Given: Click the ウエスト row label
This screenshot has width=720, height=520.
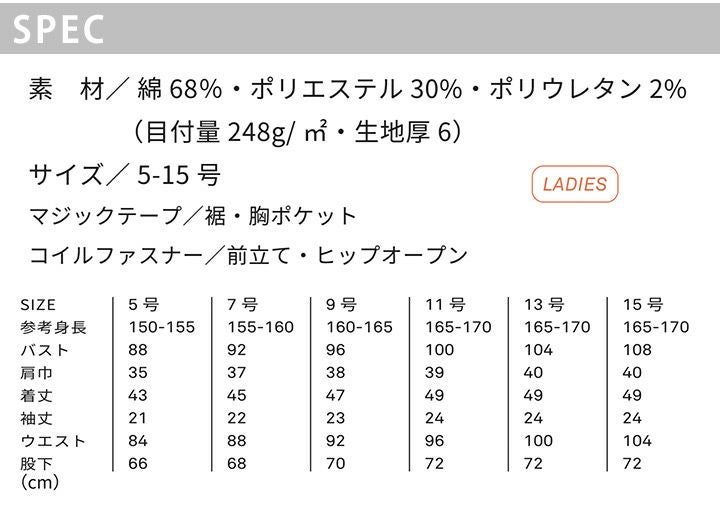Looking at the screenshot, I should [54, 441].
